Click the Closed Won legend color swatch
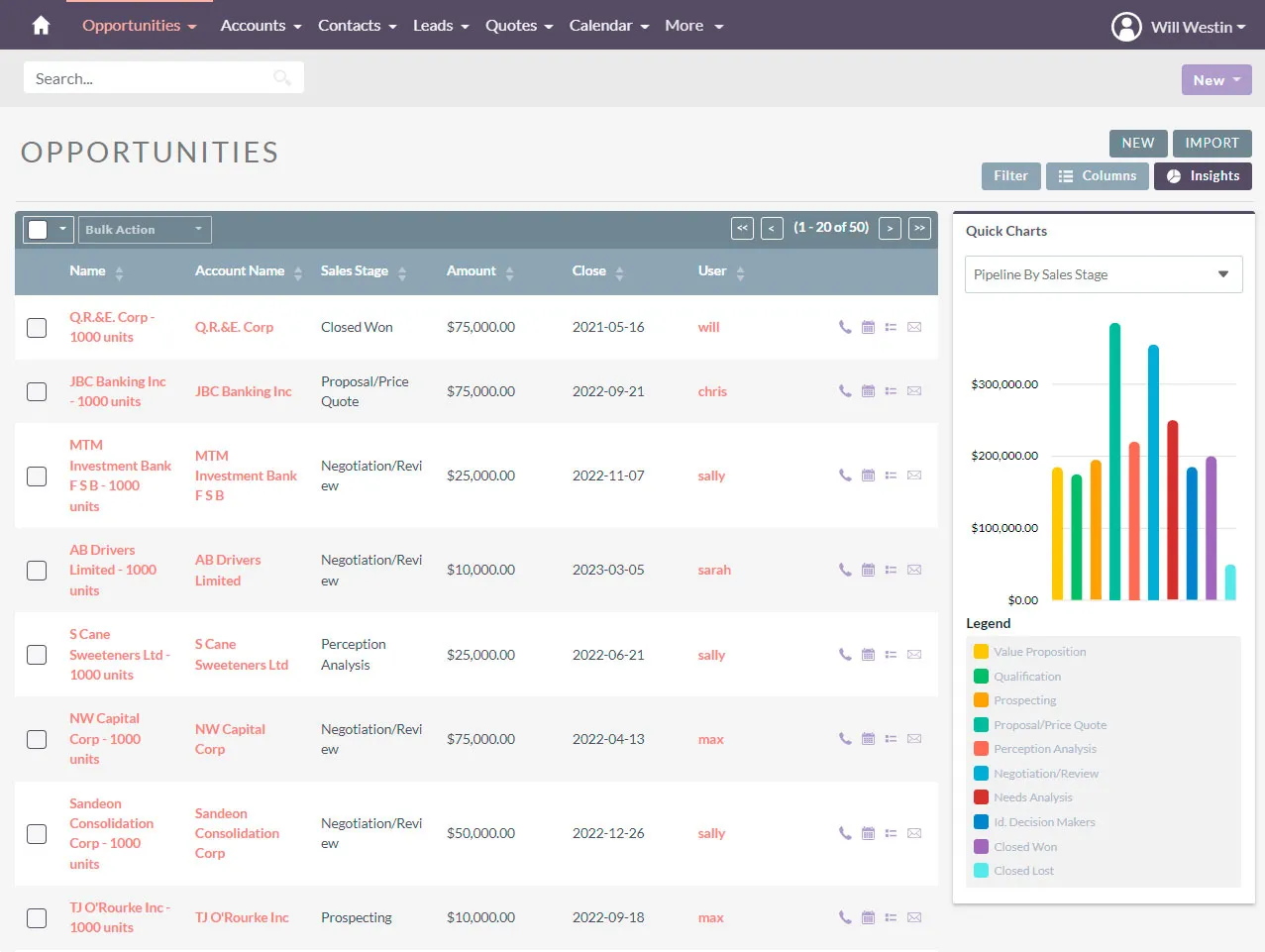The height and width of the screenshot is (952, 1265). [x=981, y=847]
